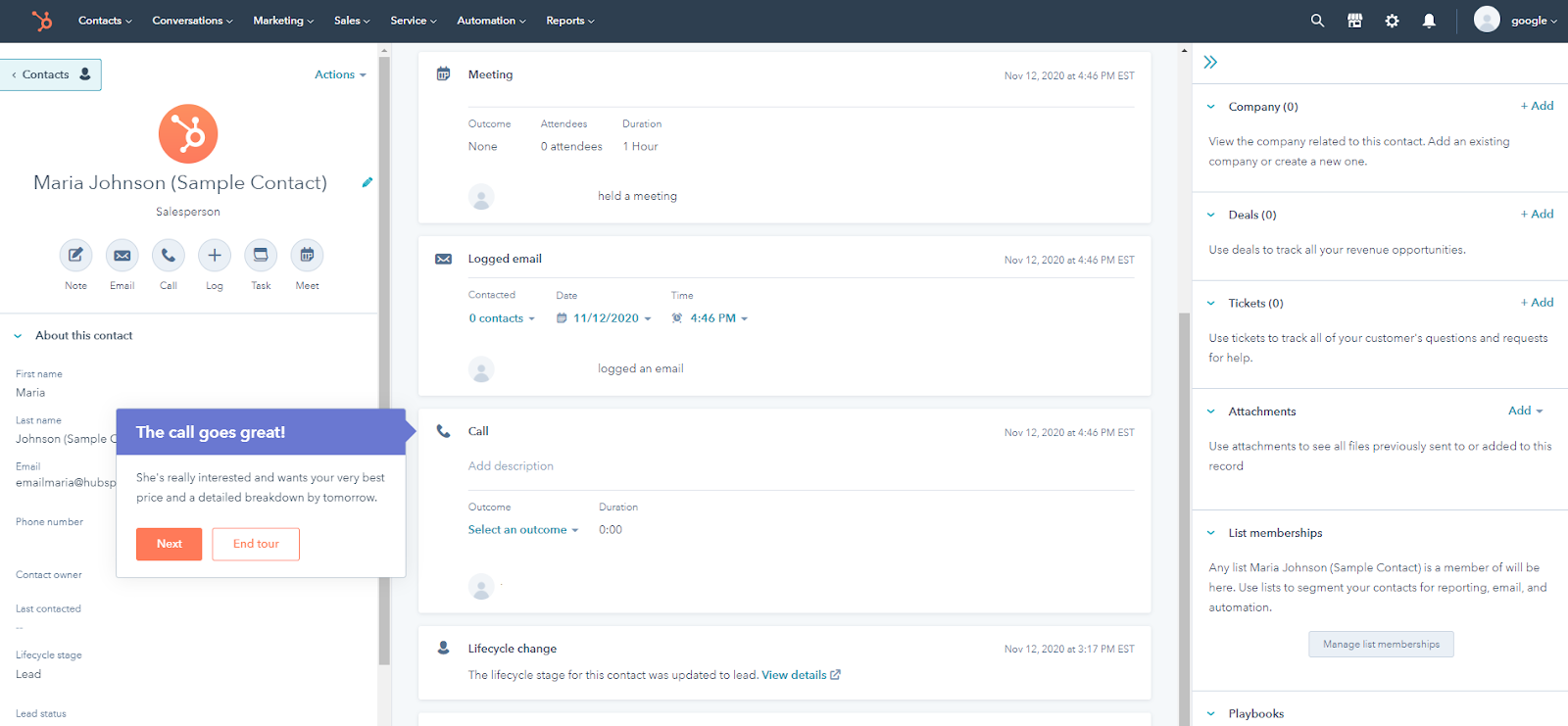Edit contact name with pencil icon
Viewport: 1568px width, 726px height.
pyautogui.click(x=367, y=182)
